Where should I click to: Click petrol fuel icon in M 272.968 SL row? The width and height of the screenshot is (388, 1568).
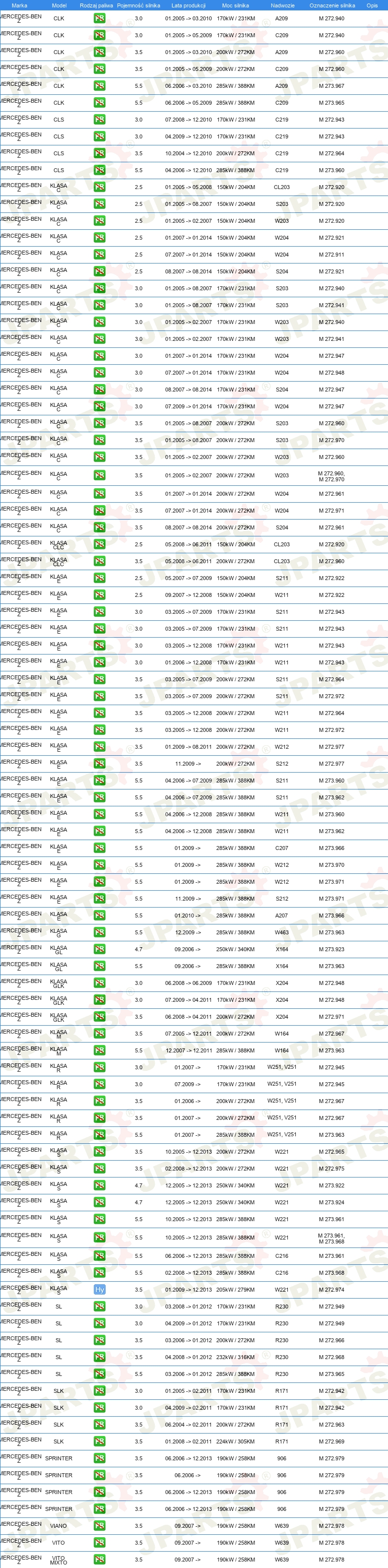[99, 1357]
